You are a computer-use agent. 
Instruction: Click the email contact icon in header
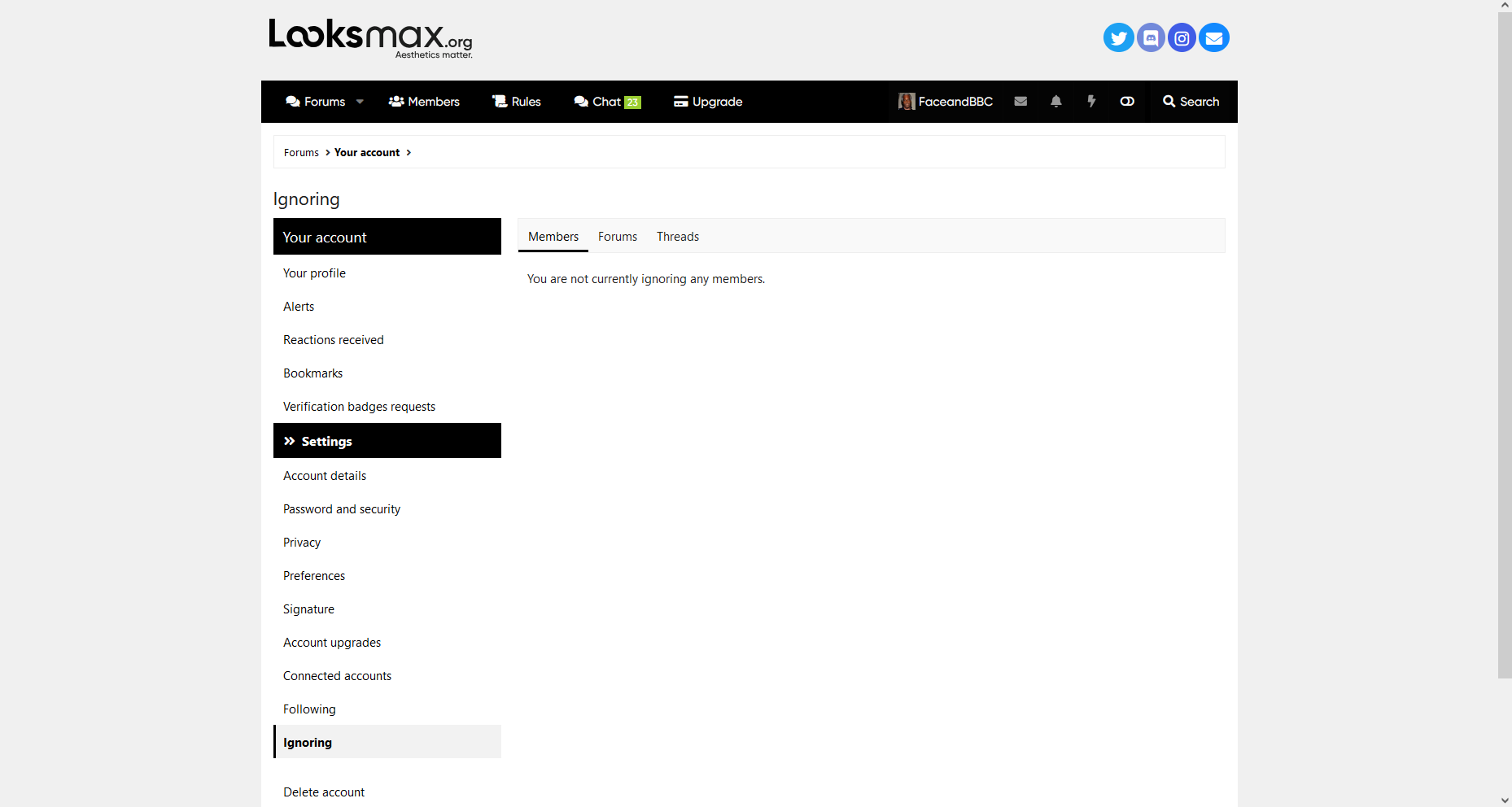pos(1213,37)
